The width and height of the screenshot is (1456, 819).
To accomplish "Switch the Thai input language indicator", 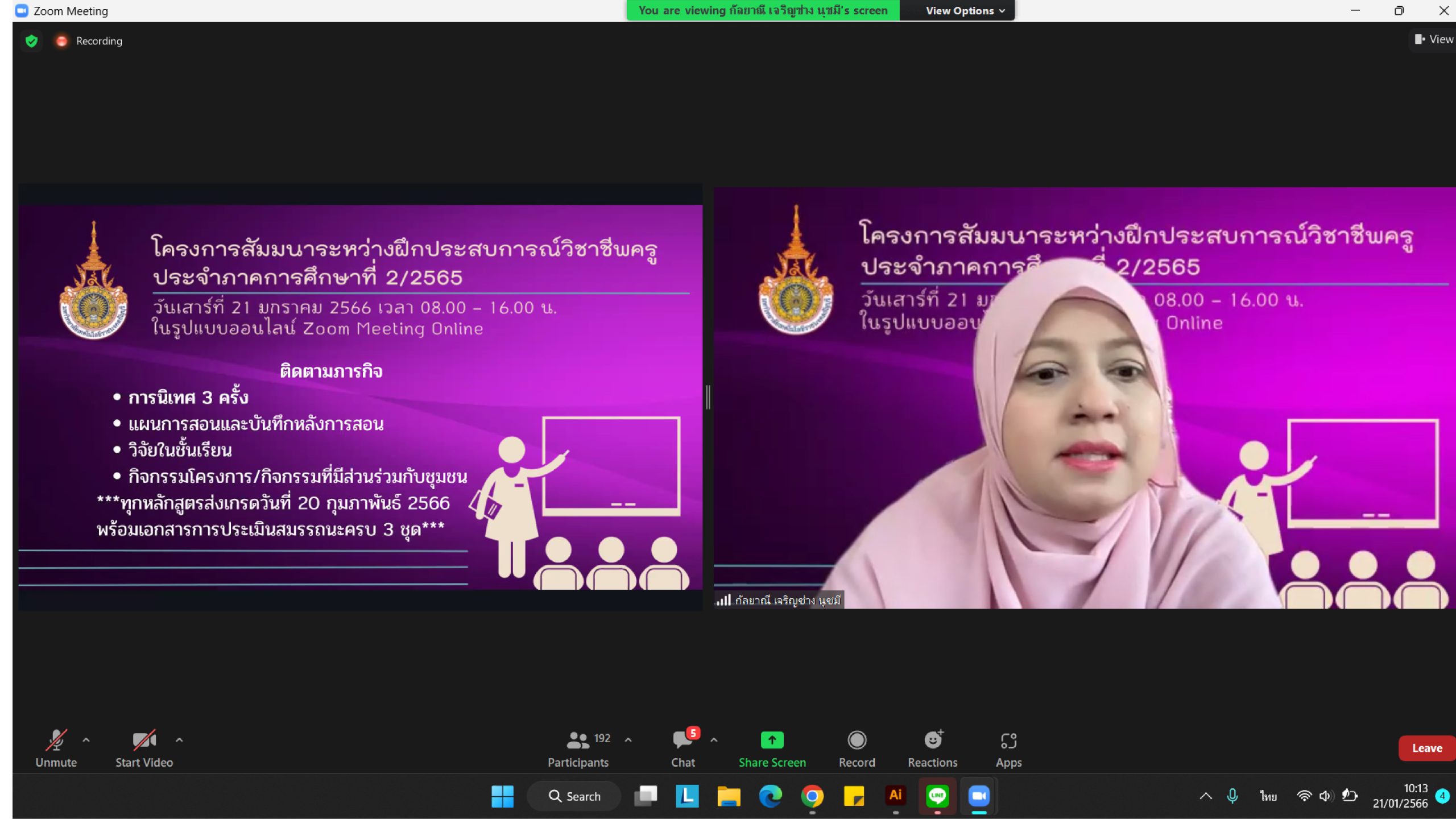I will [1268, 796].
